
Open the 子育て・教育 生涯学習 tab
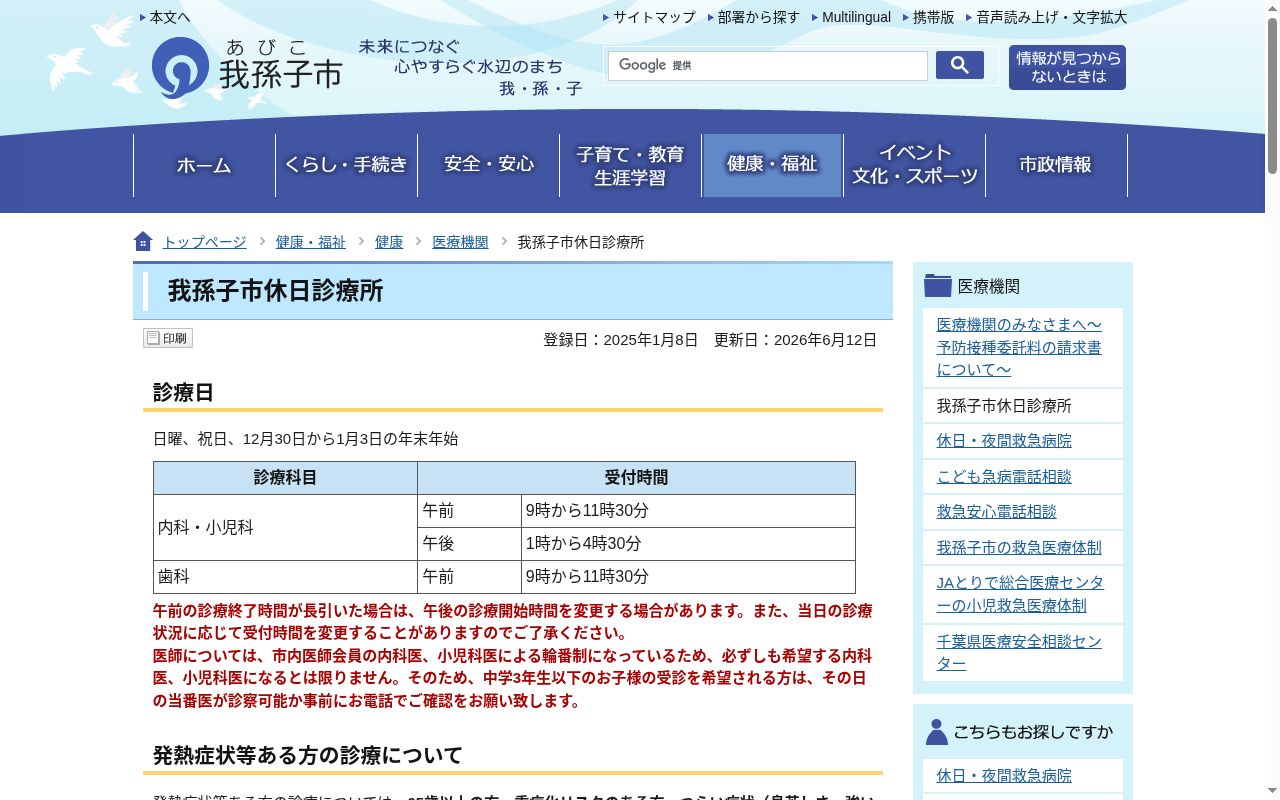coord(630,165)
